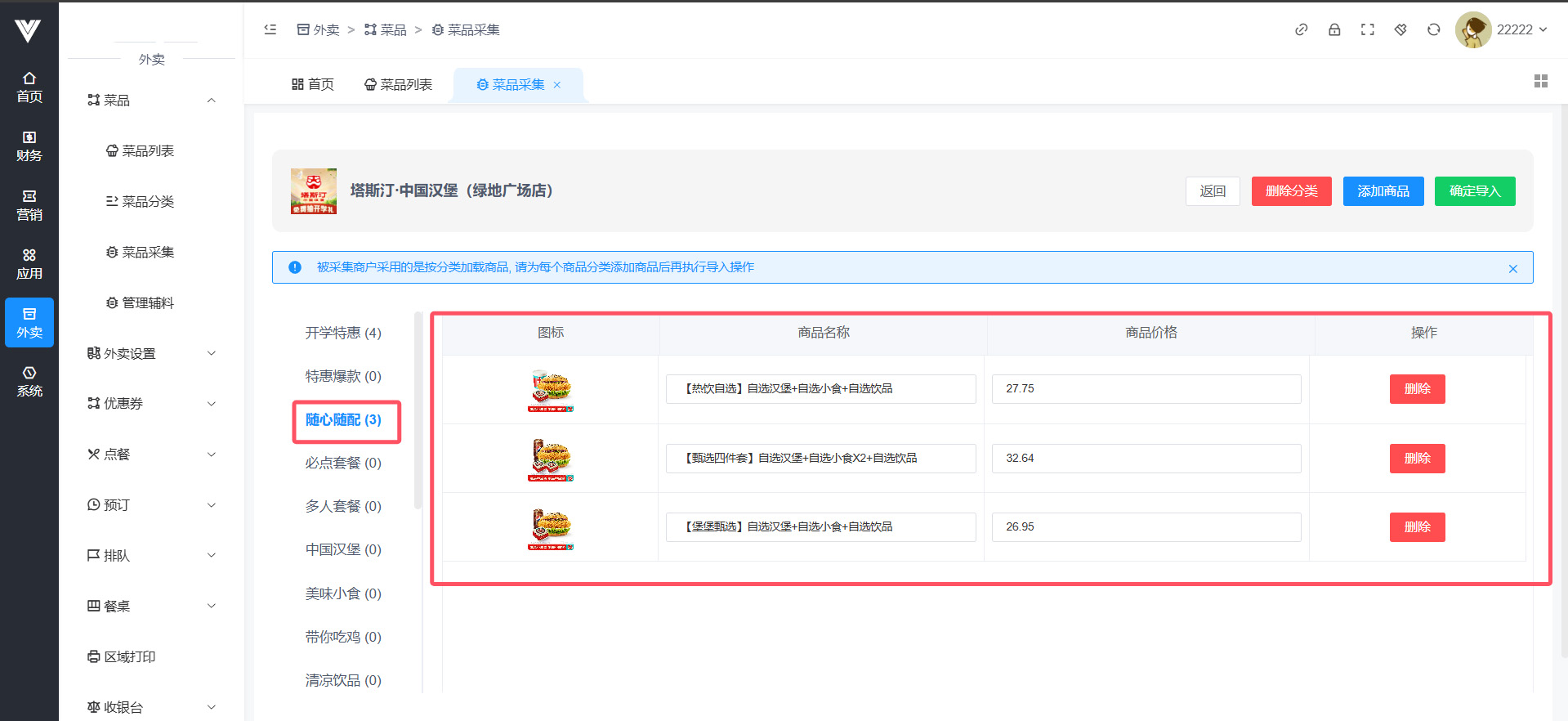
Task: Click the sidebar collapse icon in header
Action: coord(270,29)
